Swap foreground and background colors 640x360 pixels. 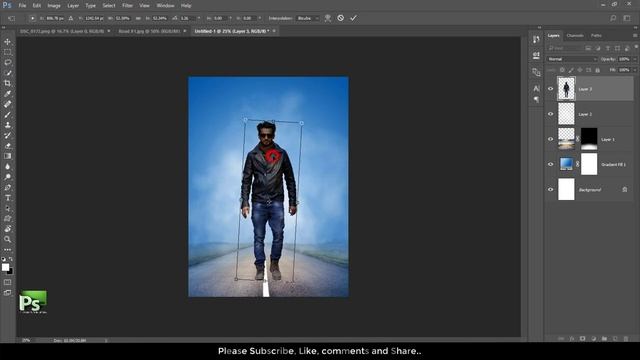pos(11,259)
